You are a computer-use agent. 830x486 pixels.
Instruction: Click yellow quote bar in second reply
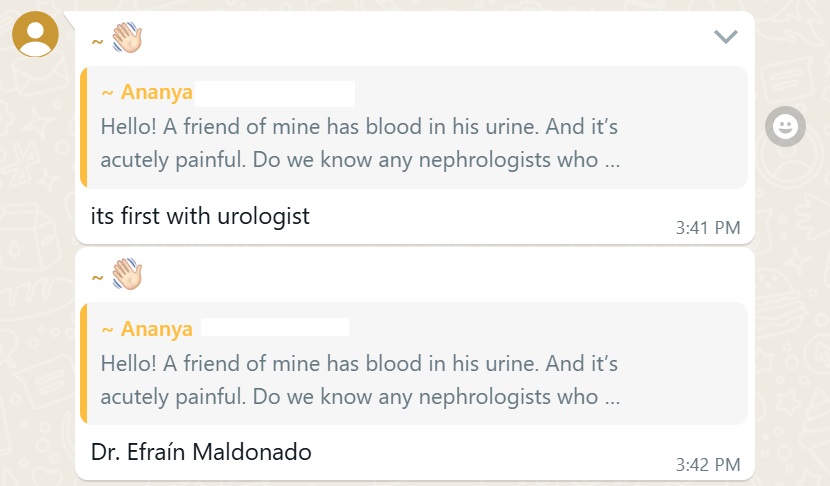coord(83,364)
